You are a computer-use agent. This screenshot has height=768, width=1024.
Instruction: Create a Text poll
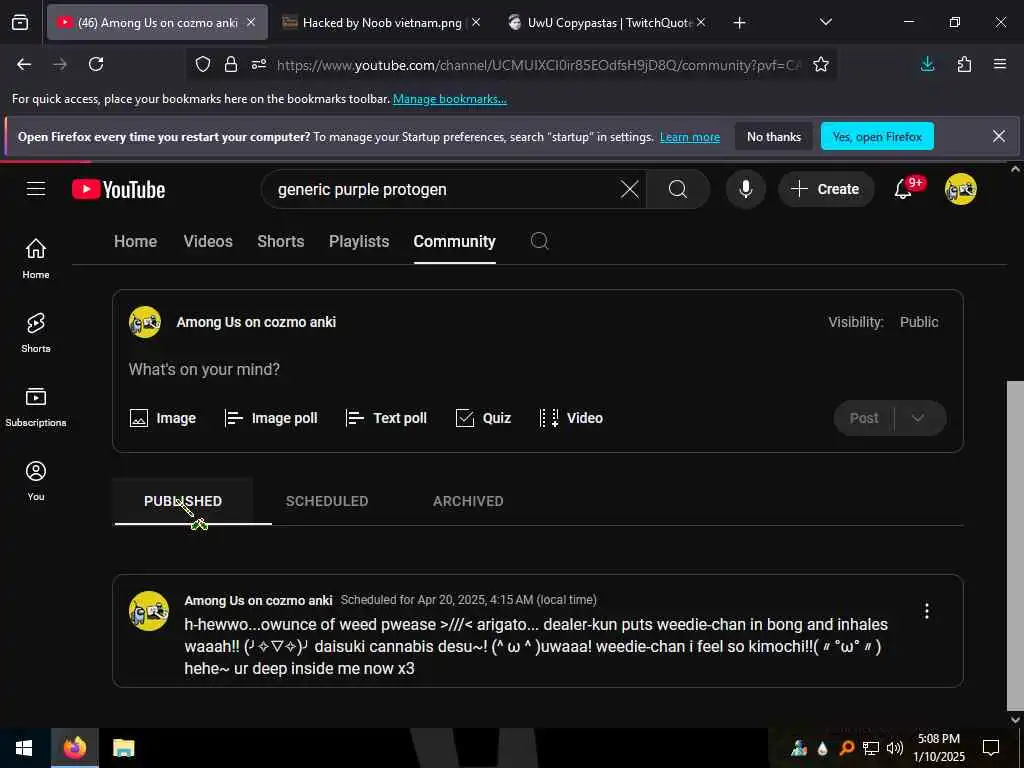coord(386,418)
